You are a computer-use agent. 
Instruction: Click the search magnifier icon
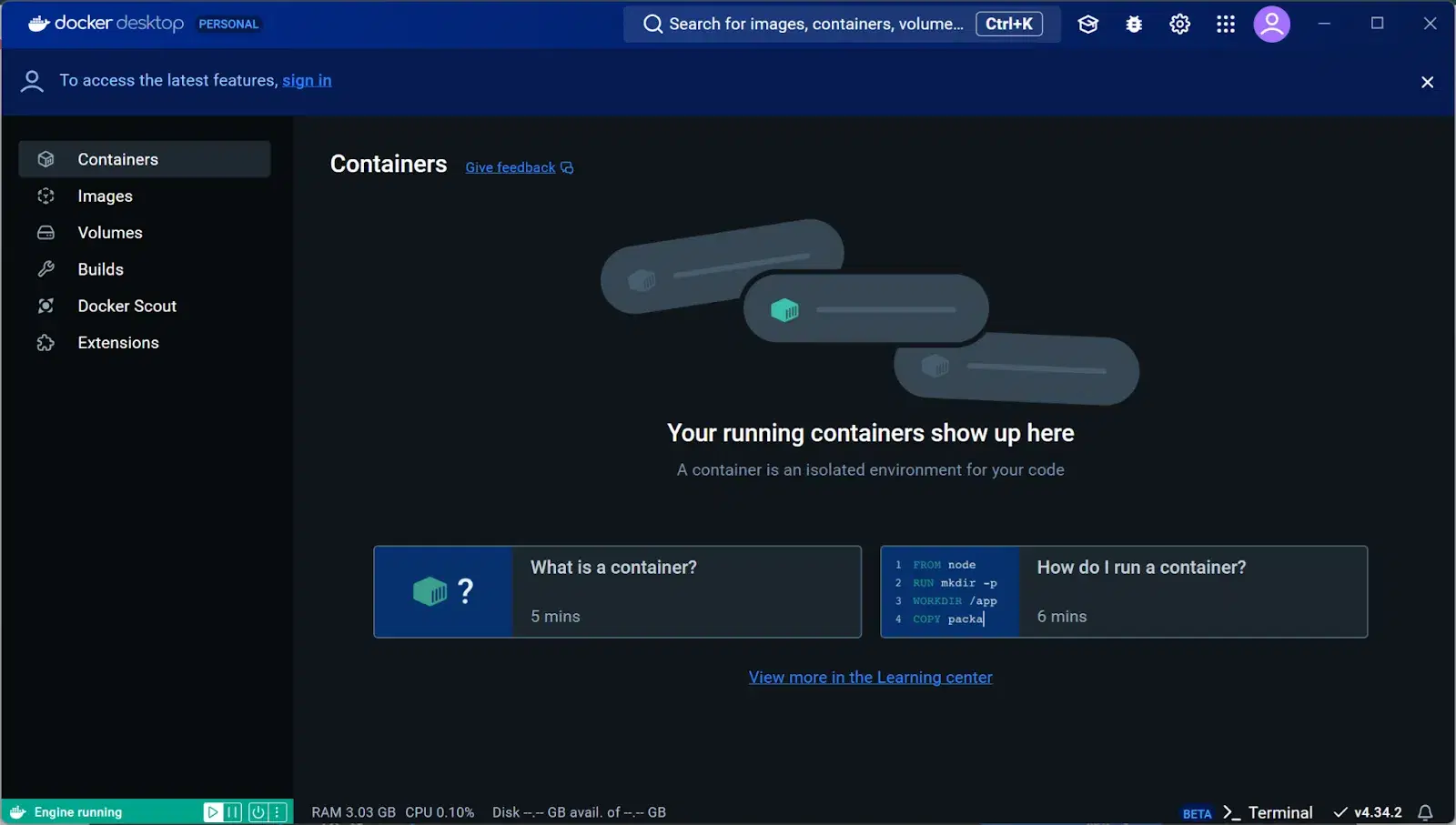pos(652,24)
